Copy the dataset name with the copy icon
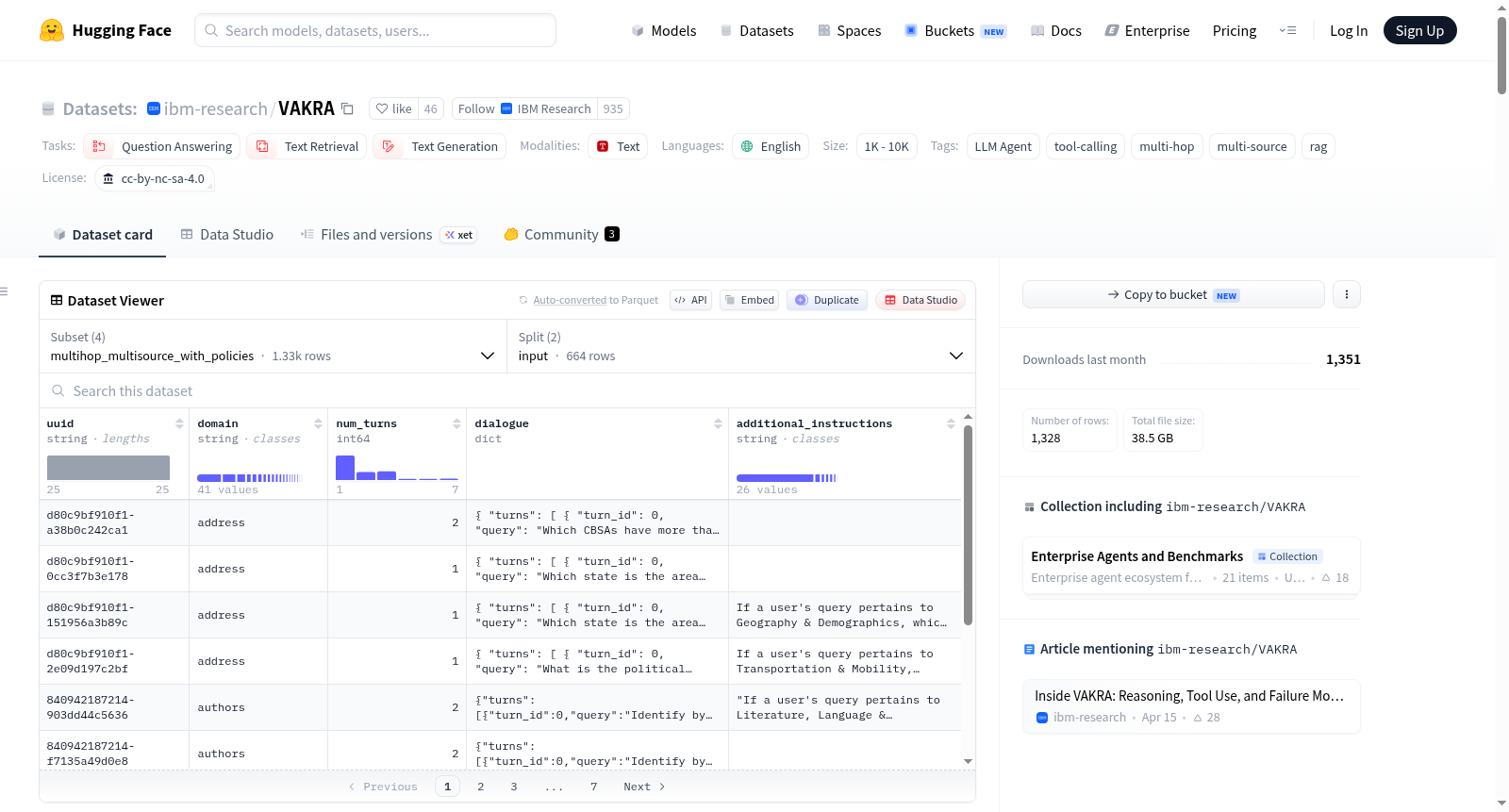This screenshot has width=1509, height=812. pyautogui.click(x=347, y=108)
